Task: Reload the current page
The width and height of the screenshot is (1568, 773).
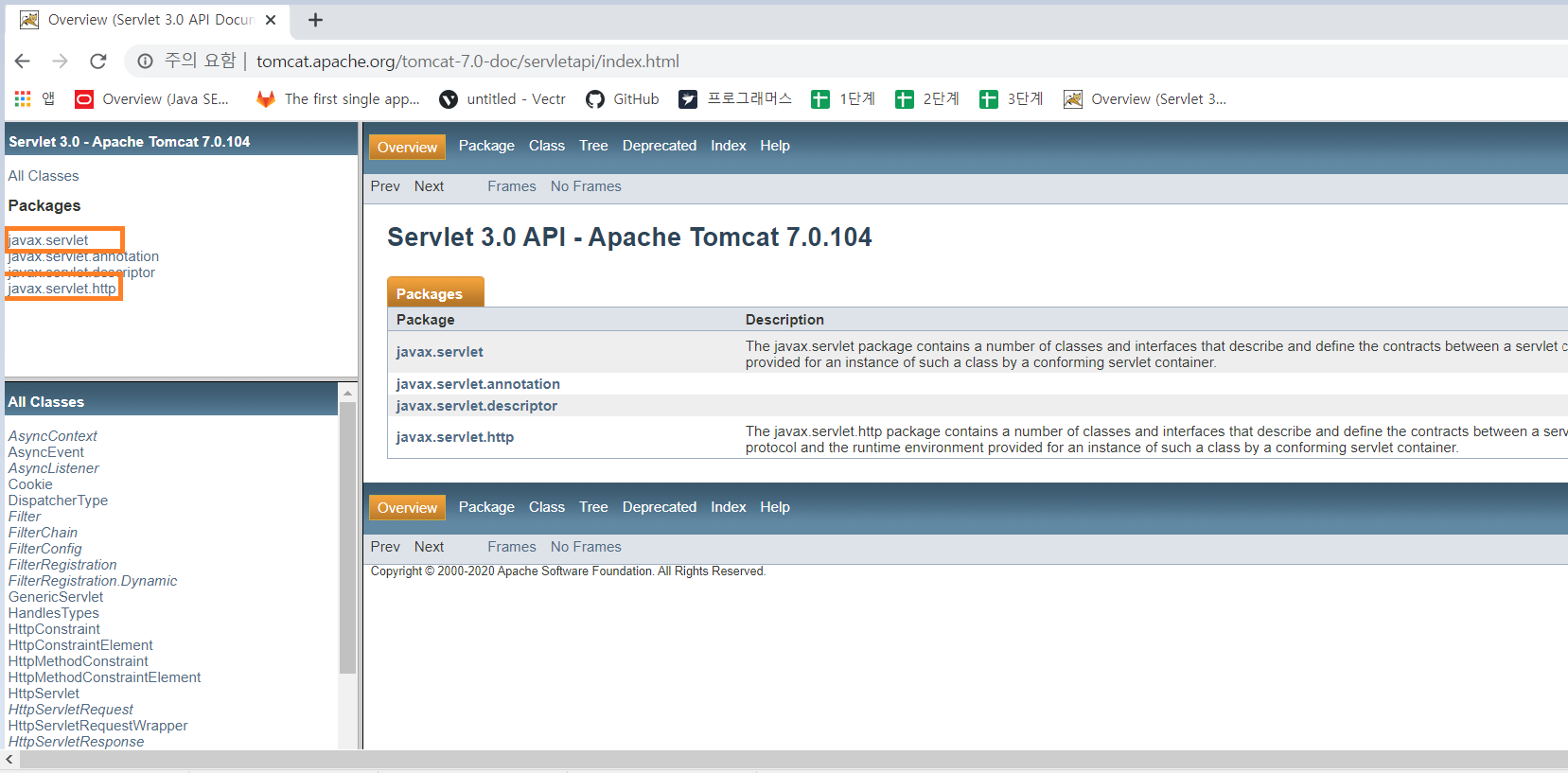Action: [98, 61]
